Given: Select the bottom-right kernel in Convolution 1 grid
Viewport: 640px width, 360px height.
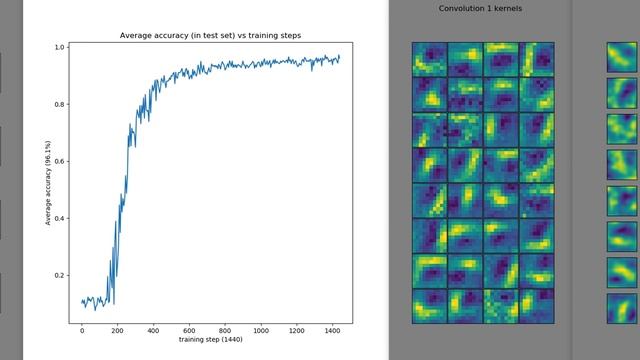Looking at the screenshot, I should click(x=536, y=306).
